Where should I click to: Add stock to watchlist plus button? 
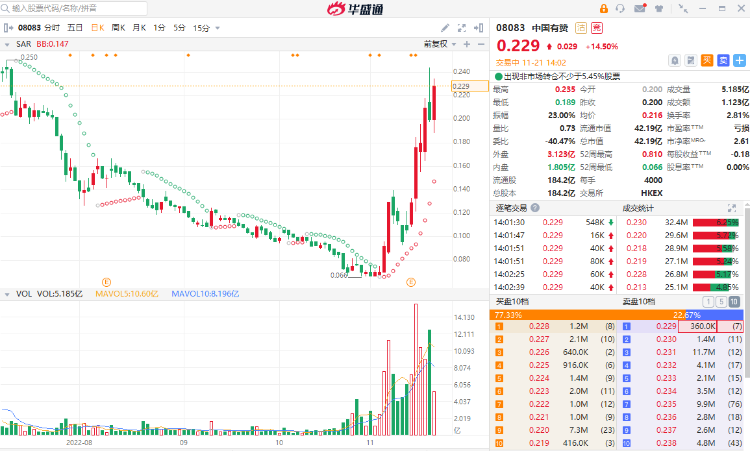pyautogui.click(x=739, y=60)
